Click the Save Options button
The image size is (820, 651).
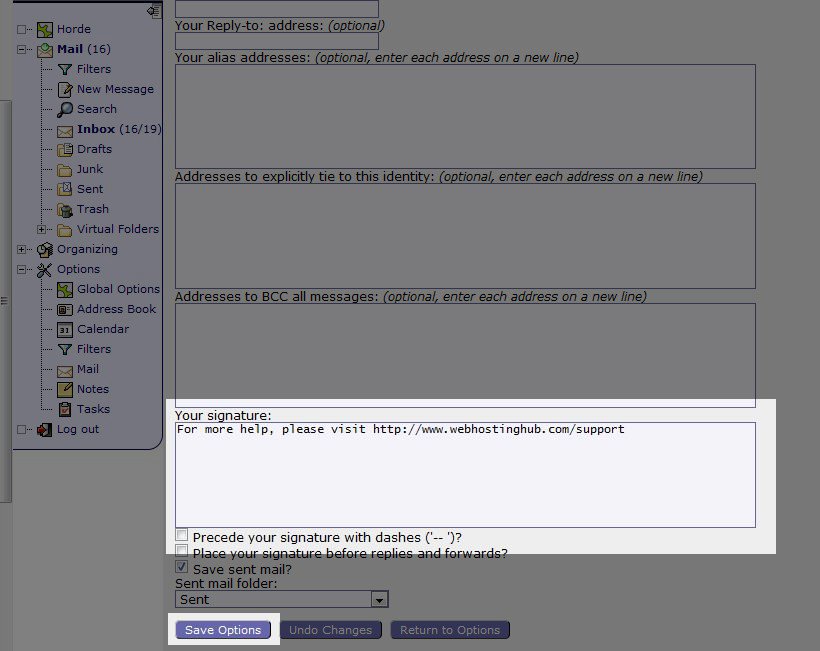pyautogui.click(x=222, y=630)
